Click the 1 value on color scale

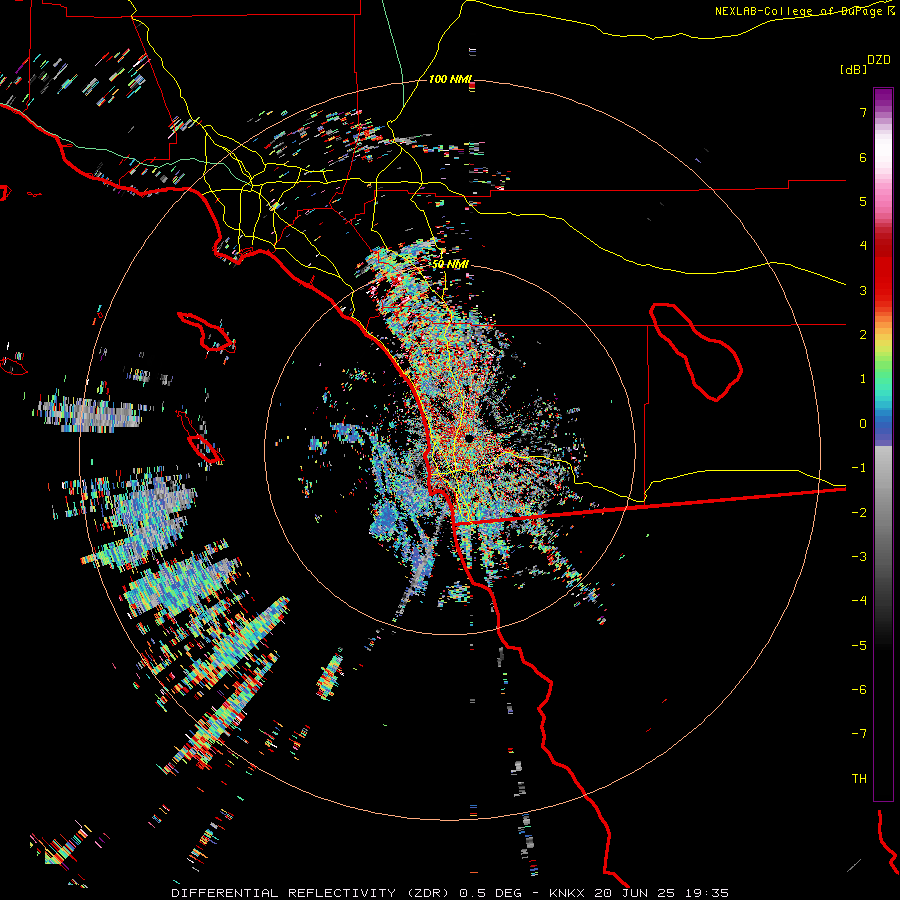pyautogui.click(x=863, y=379)
